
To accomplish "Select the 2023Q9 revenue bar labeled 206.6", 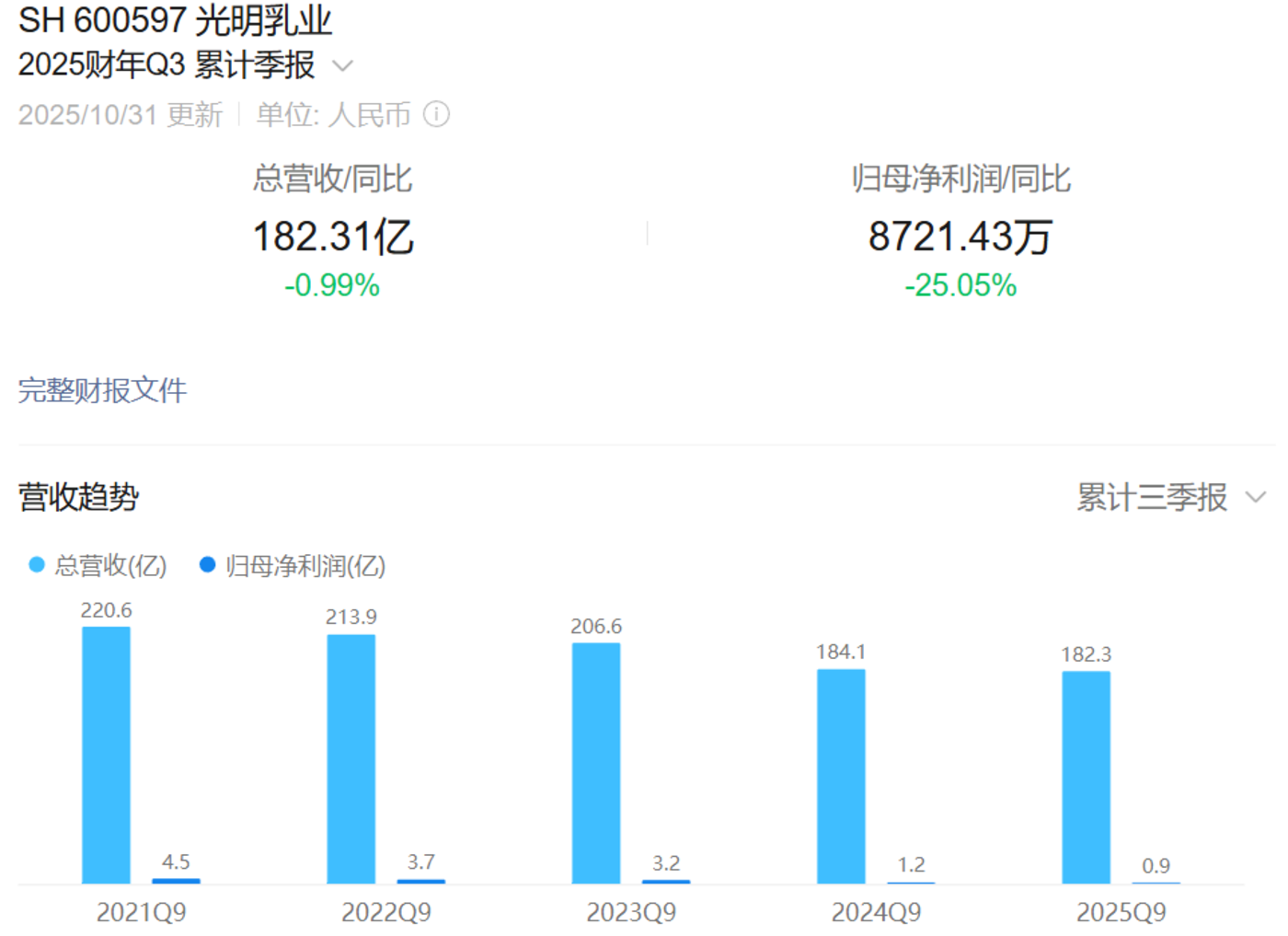I will tap(596, 763).
